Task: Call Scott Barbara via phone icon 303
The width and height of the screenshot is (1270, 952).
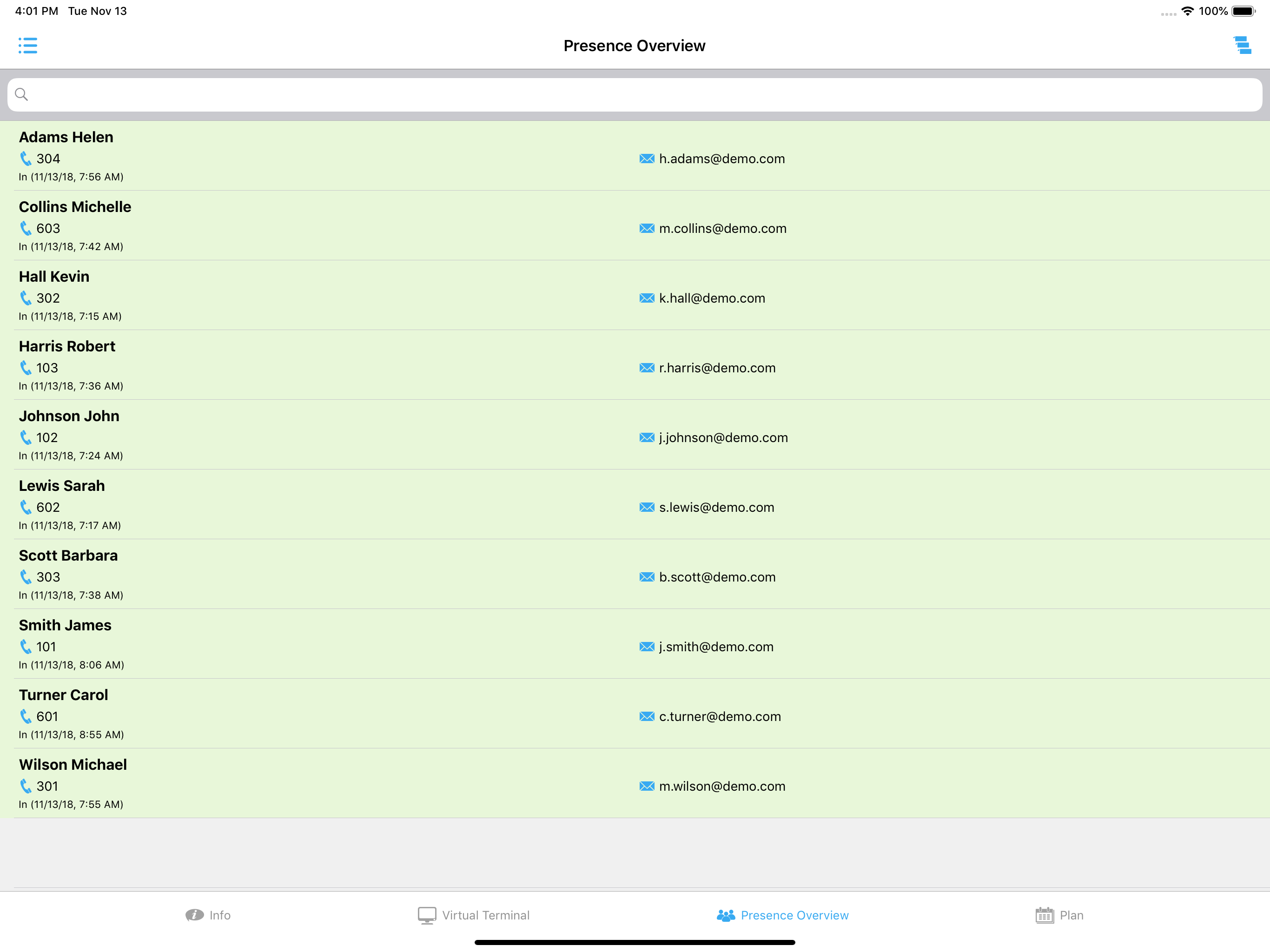Action: 26,577
